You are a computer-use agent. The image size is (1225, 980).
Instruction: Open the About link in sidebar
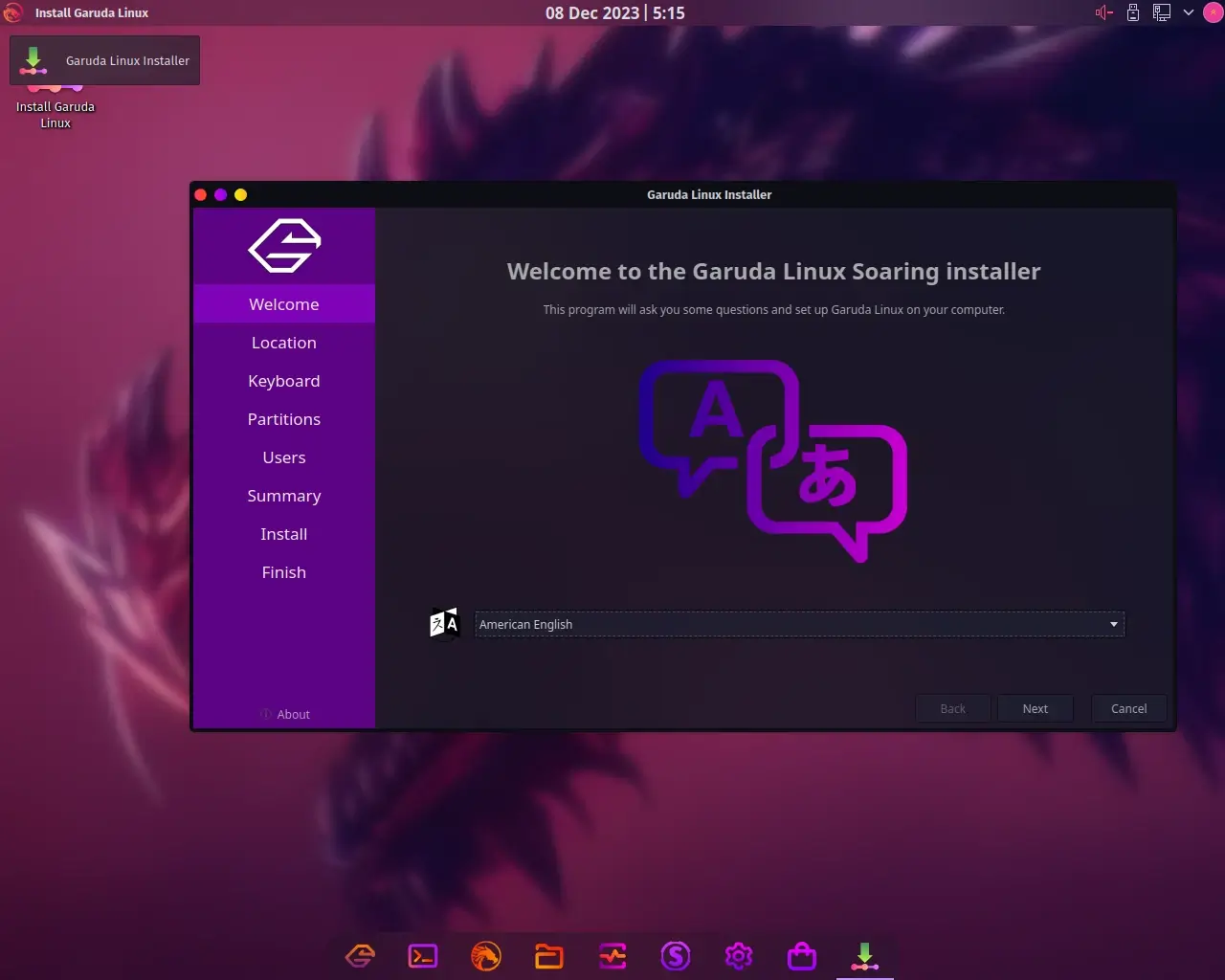[285, 714]
